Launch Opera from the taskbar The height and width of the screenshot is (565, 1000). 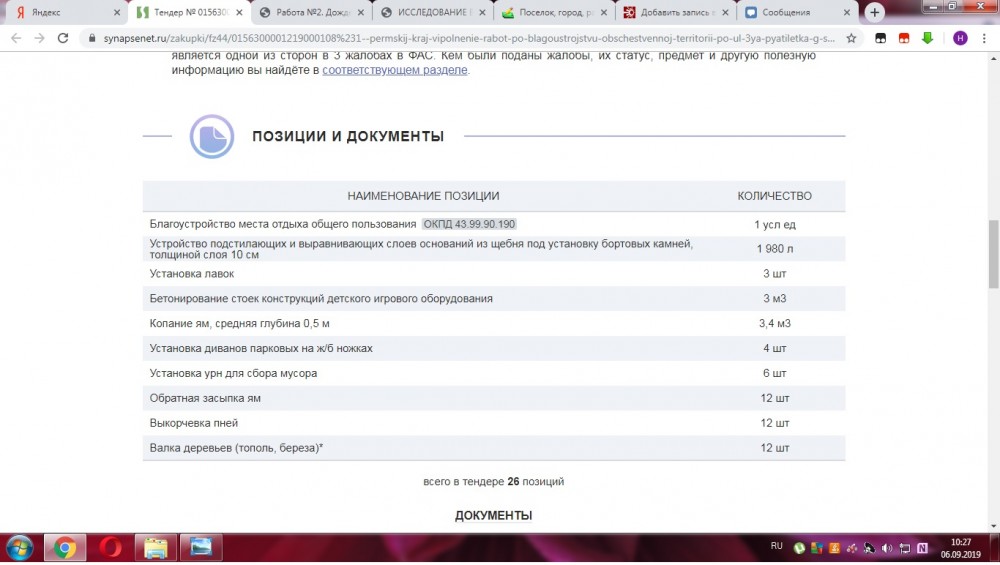point(110,547)
